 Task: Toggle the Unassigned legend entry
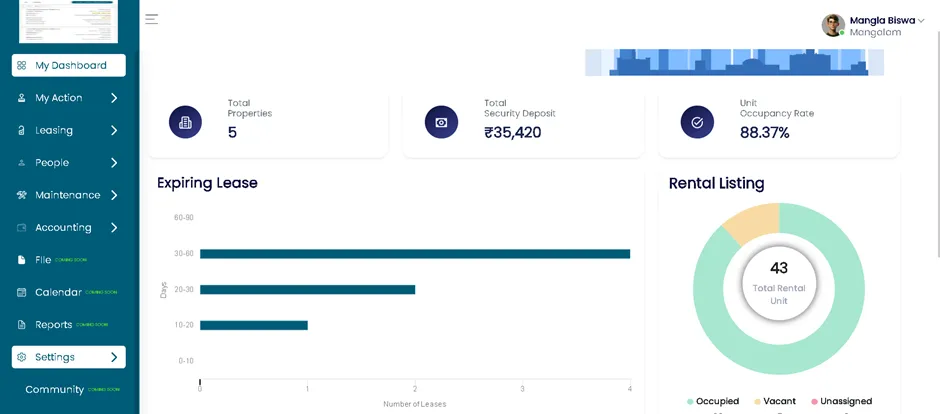(841, 401)
